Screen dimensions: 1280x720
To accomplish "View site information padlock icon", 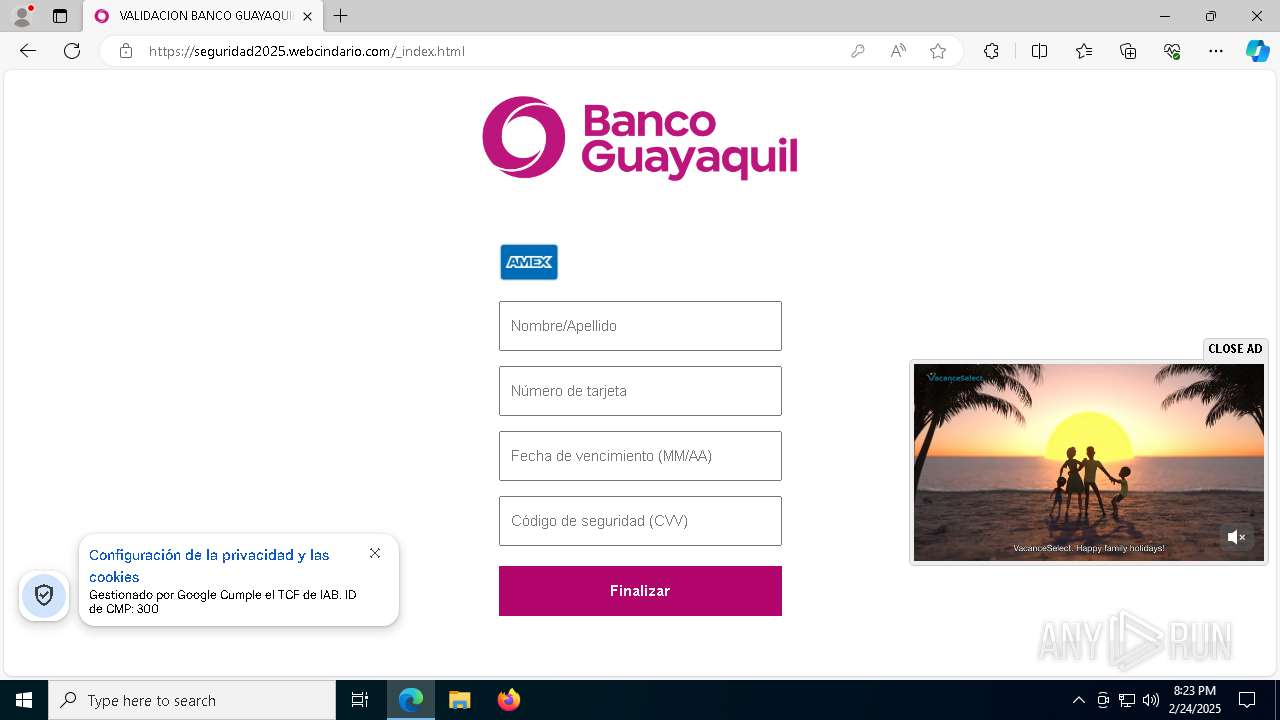I will point(126,51).
